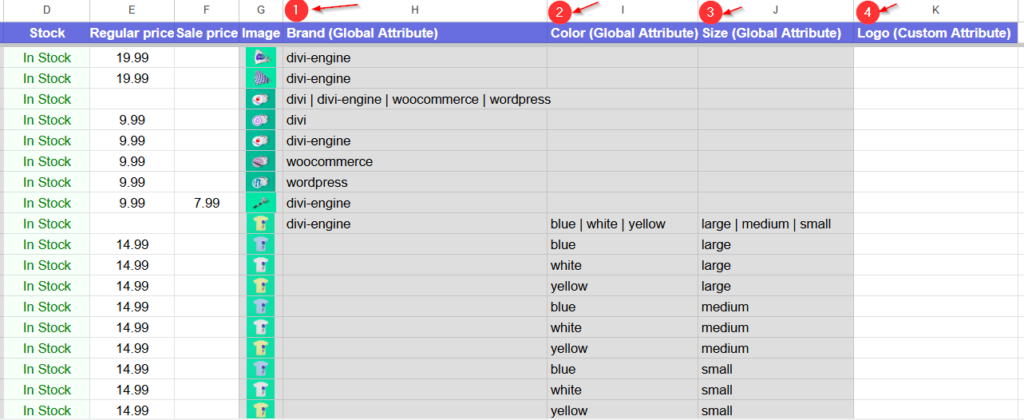Image resolution: width=1024 pixels, height=420 pixels.
Task: Open product image thumbnail in wordpress row
Action: point(261,182)
